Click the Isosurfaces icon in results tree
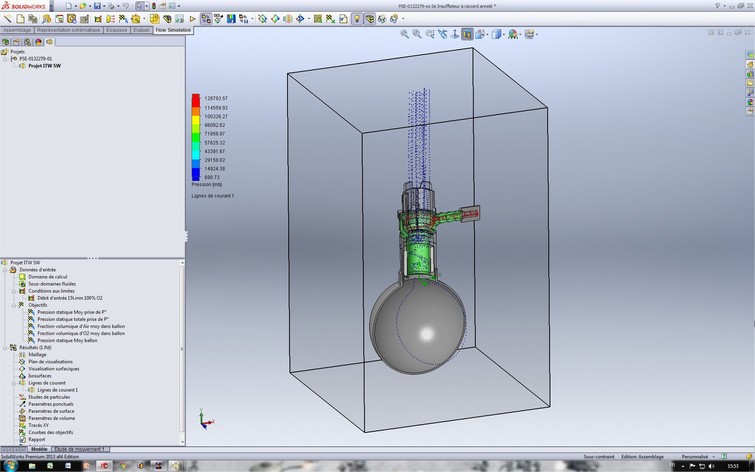The image size is (755, 472). pos(22,375)
